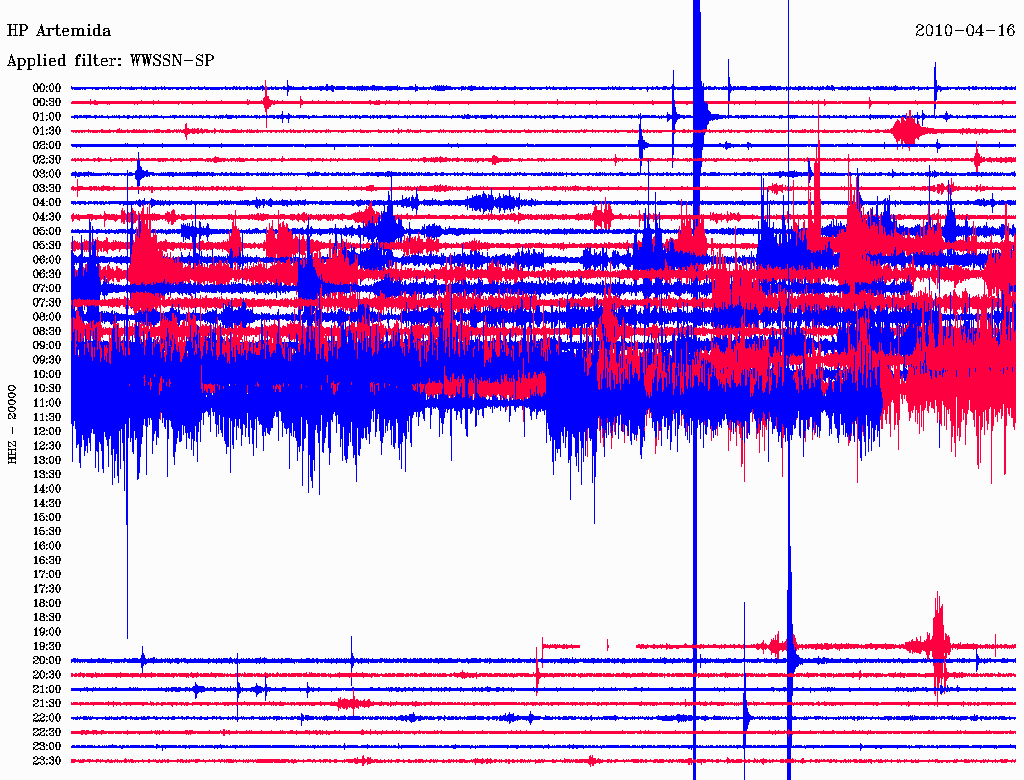Click the '10:00' time label
1024x780 pixels.
point(47,374)
